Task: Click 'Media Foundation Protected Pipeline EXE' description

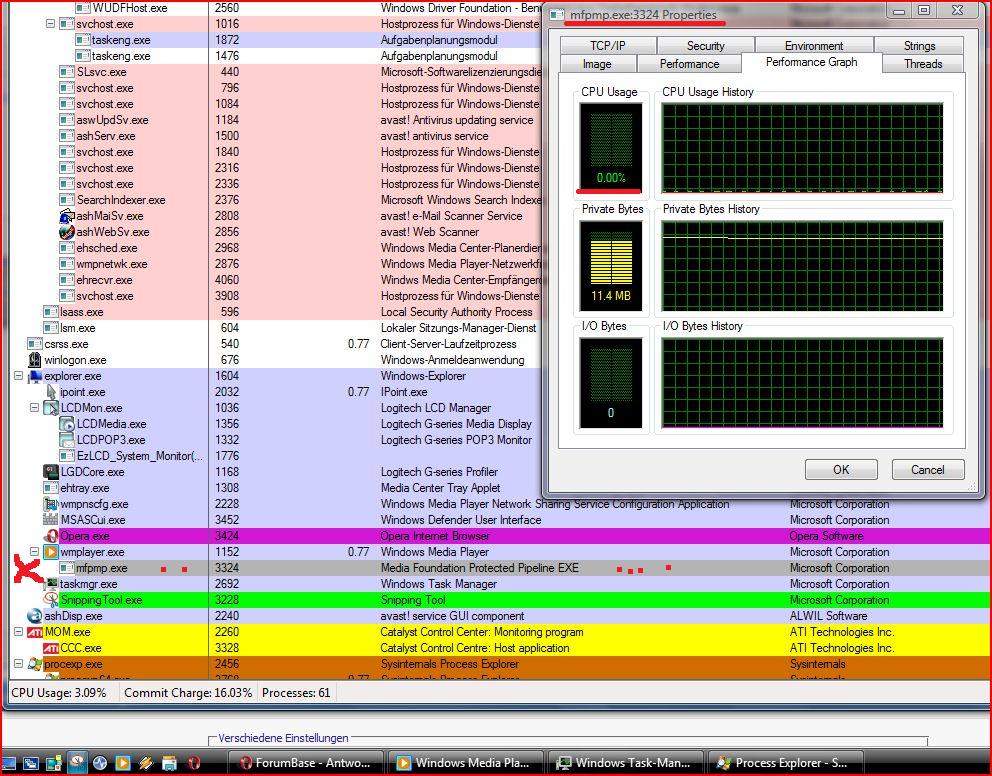Action: click(480, 568)
